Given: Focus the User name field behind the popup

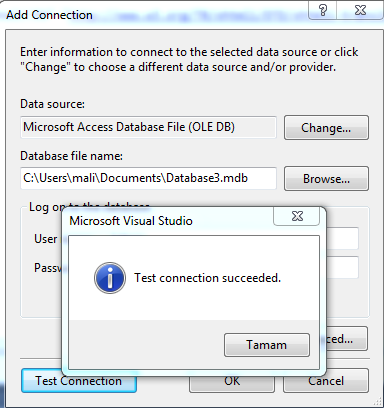Looking at the screenshot, I should (342, 238).
